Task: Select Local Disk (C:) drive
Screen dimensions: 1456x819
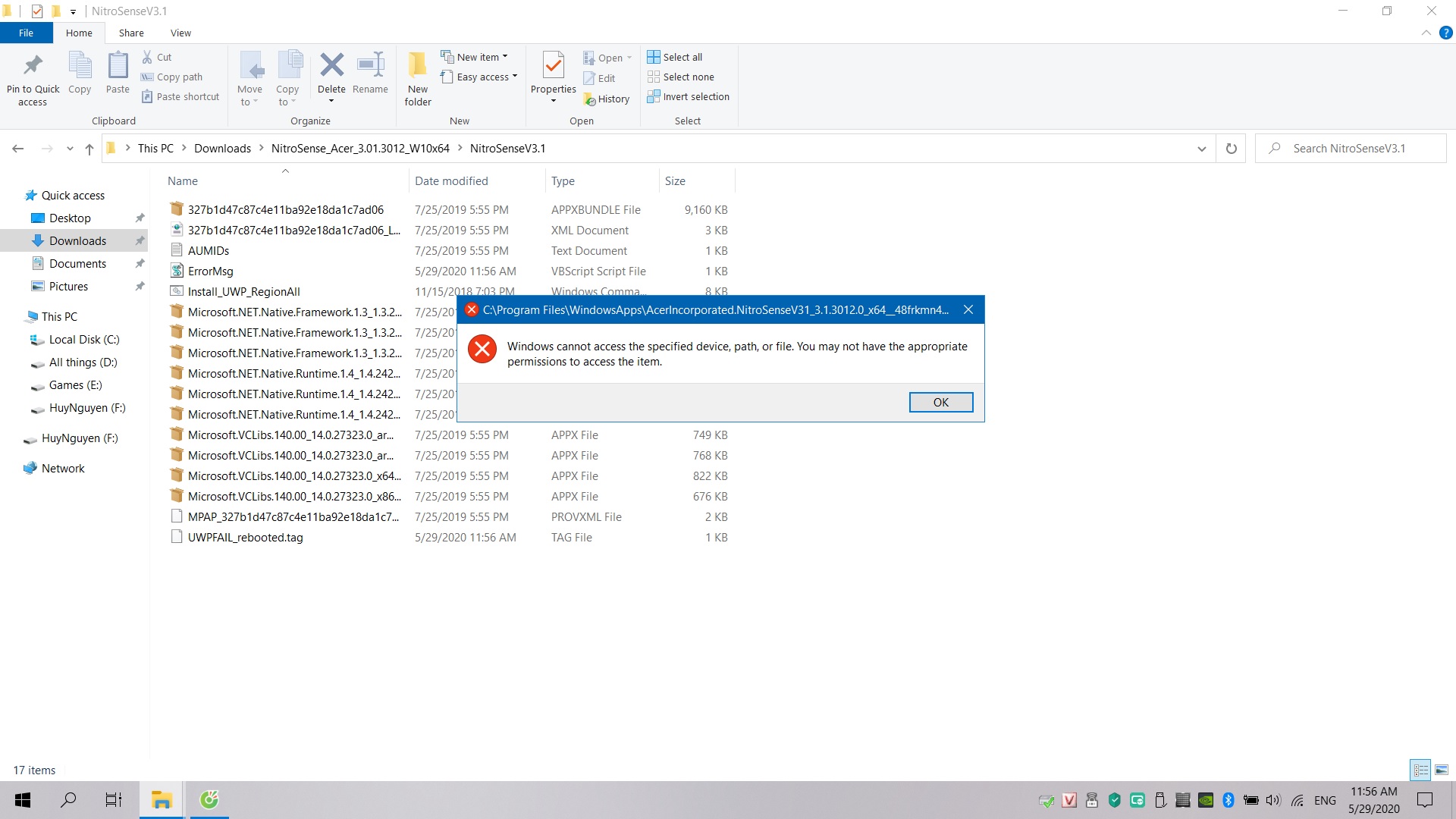Action: tap(84, 340)
